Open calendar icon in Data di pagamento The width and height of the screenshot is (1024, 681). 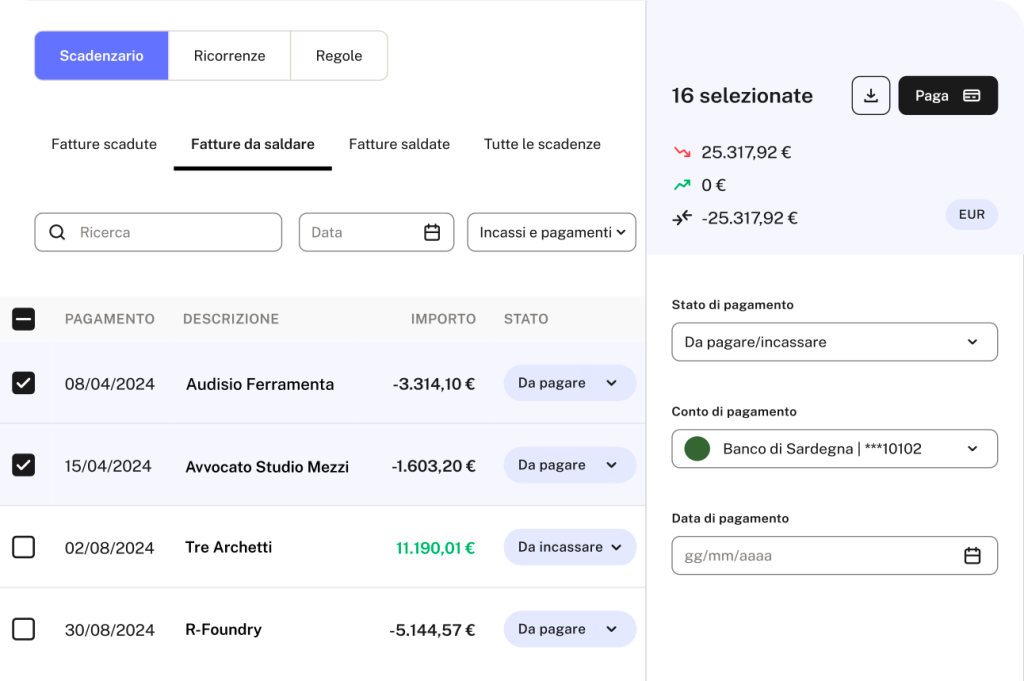[972, 556]
